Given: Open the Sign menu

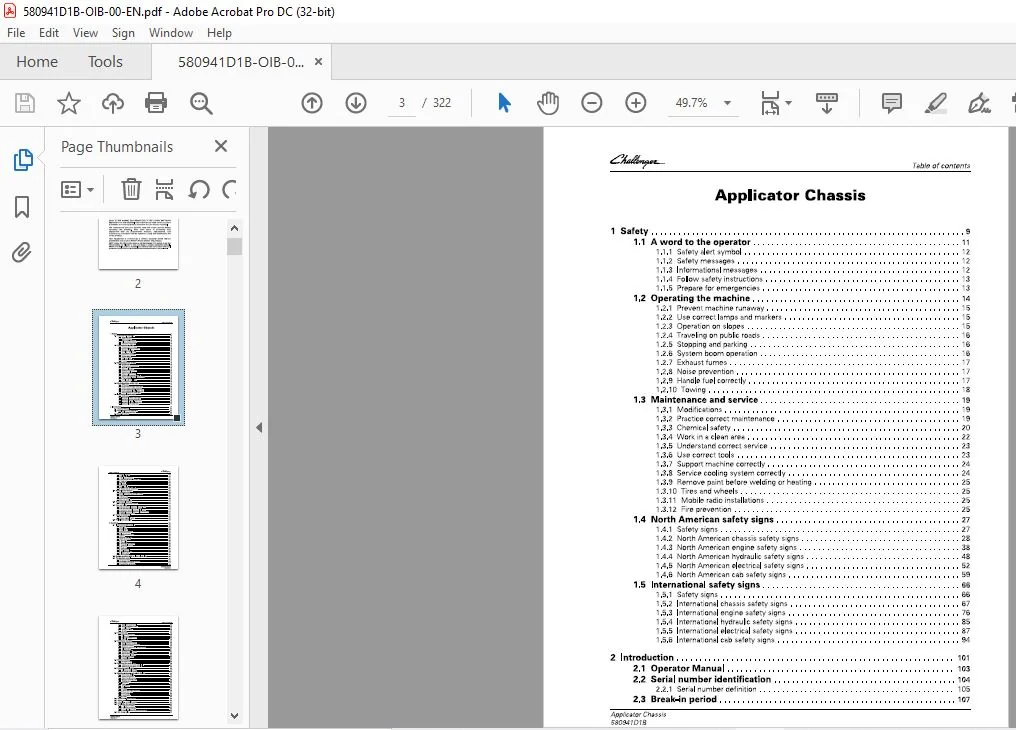Looking at the screenshot, I should pos(123,33).
